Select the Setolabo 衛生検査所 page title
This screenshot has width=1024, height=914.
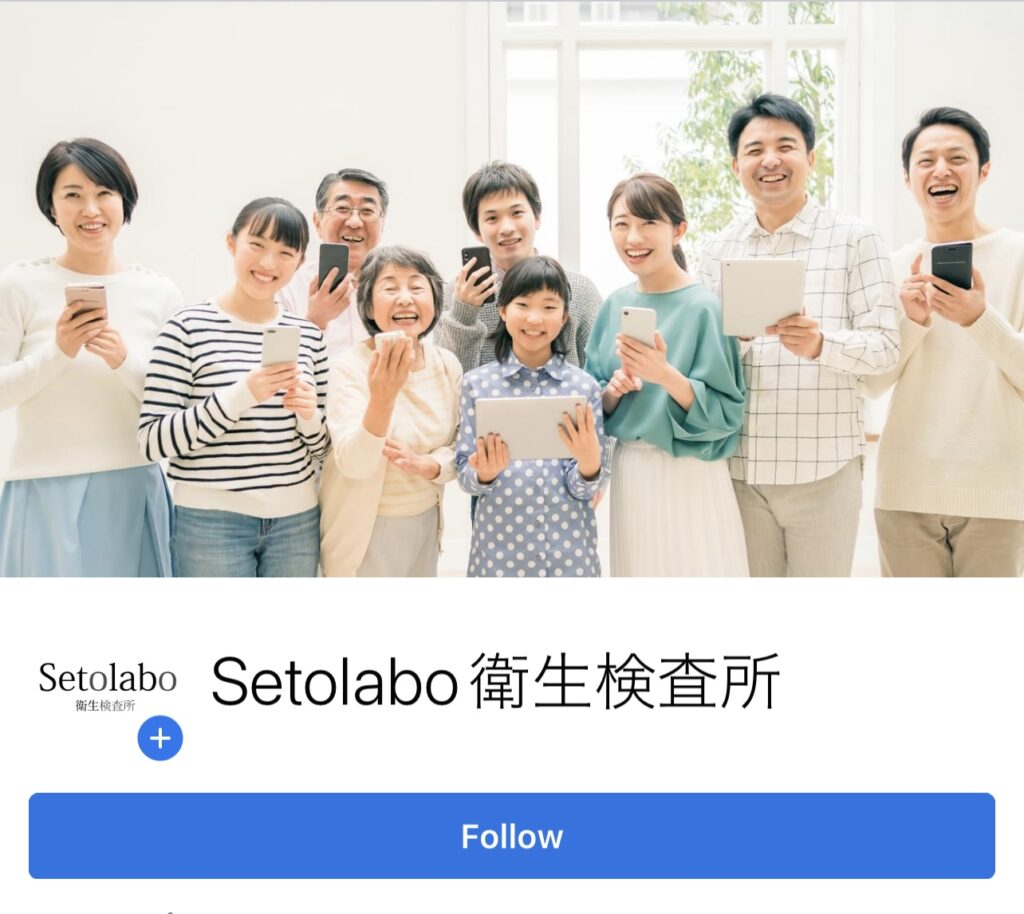tap(496, 682)
